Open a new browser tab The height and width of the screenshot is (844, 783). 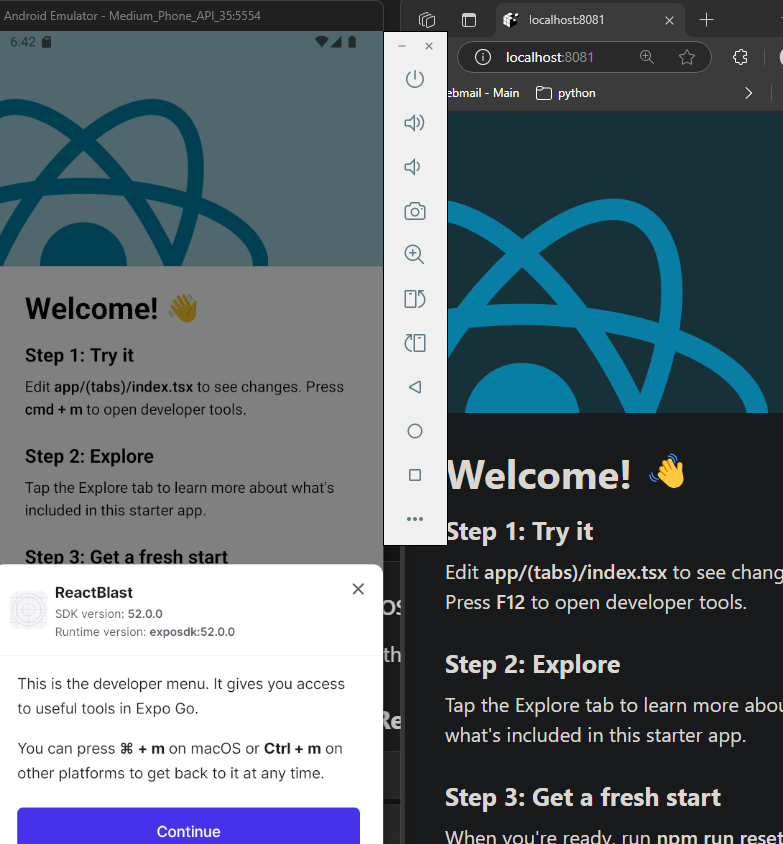point(706,20)
